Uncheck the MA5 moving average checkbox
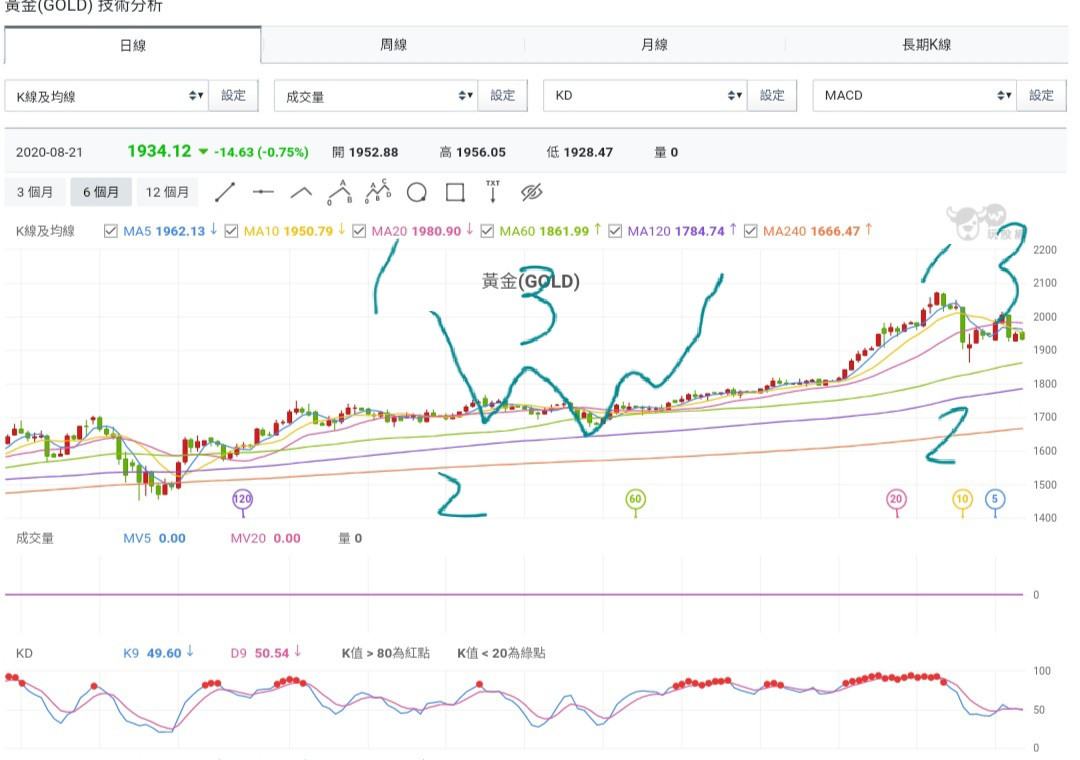 [112, 231]
